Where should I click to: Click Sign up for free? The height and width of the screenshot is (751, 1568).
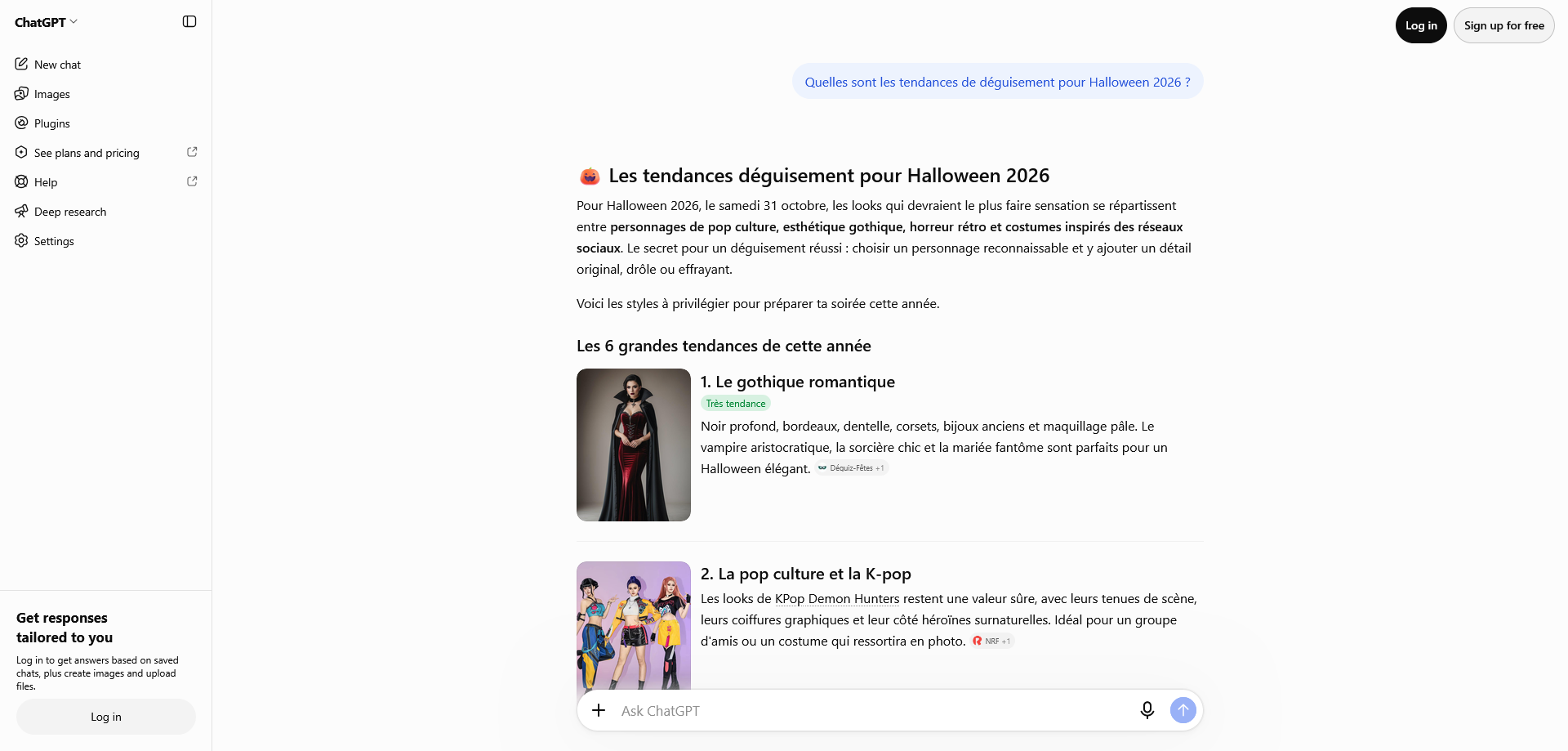[1503, 25]
